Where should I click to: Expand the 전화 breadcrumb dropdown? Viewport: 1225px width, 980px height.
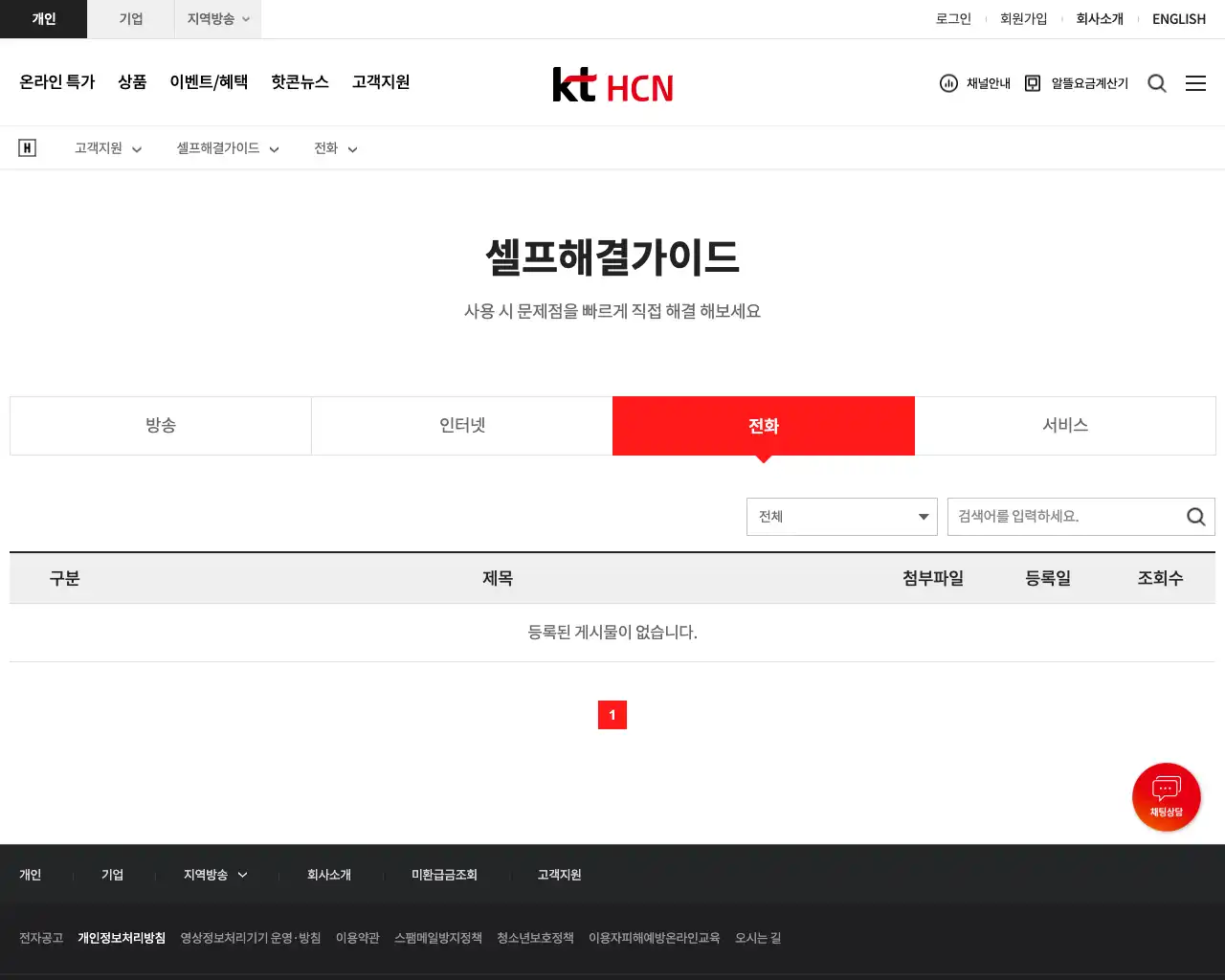coord(336,148)
